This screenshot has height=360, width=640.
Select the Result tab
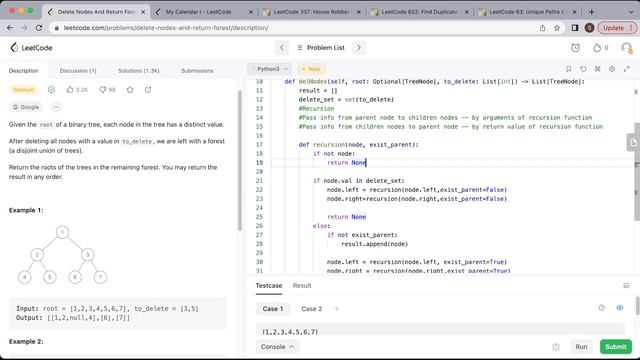(302, 286)
